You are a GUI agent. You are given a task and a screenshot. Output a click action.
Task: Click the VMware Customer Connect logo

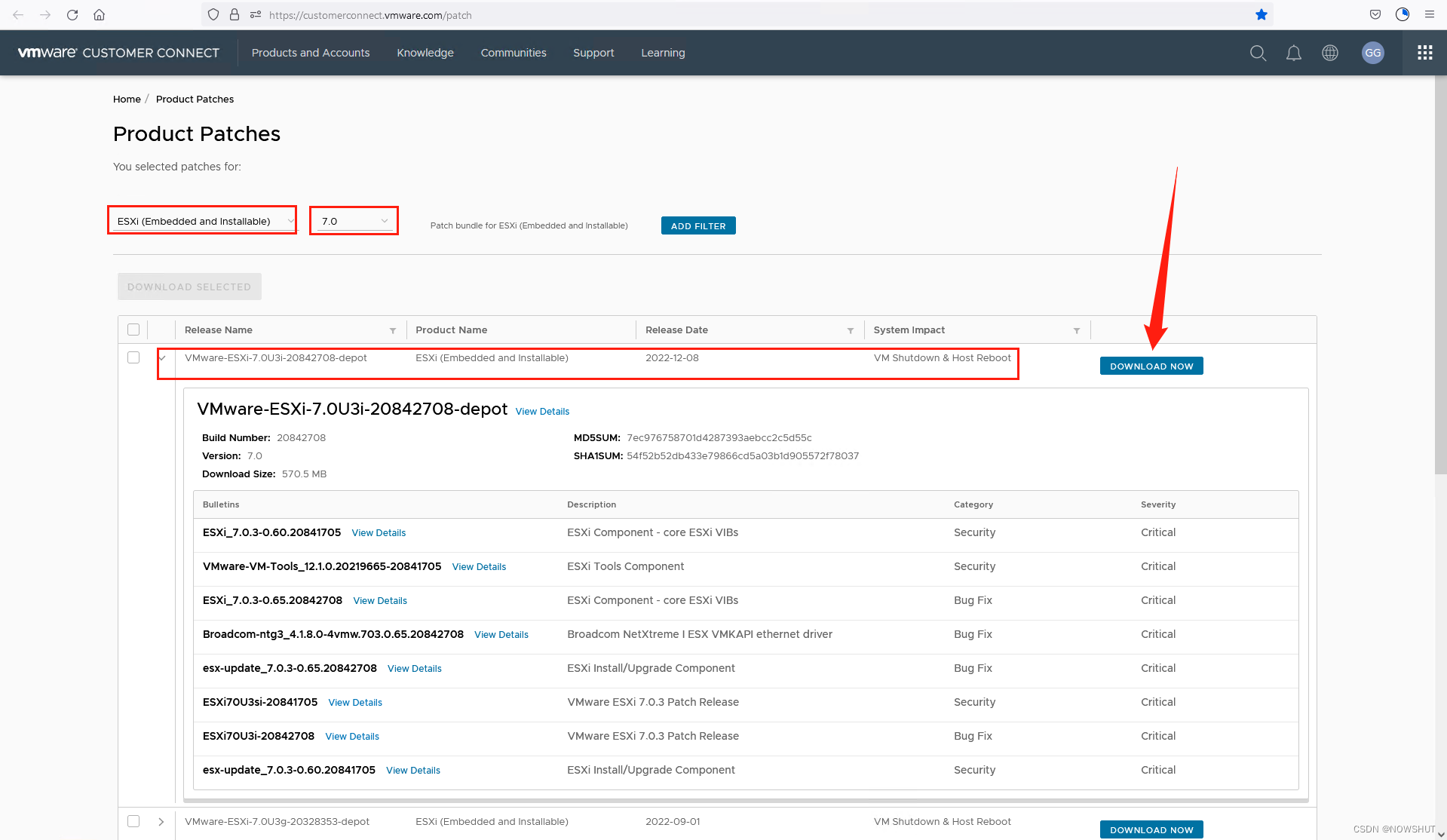pos(118,53)
